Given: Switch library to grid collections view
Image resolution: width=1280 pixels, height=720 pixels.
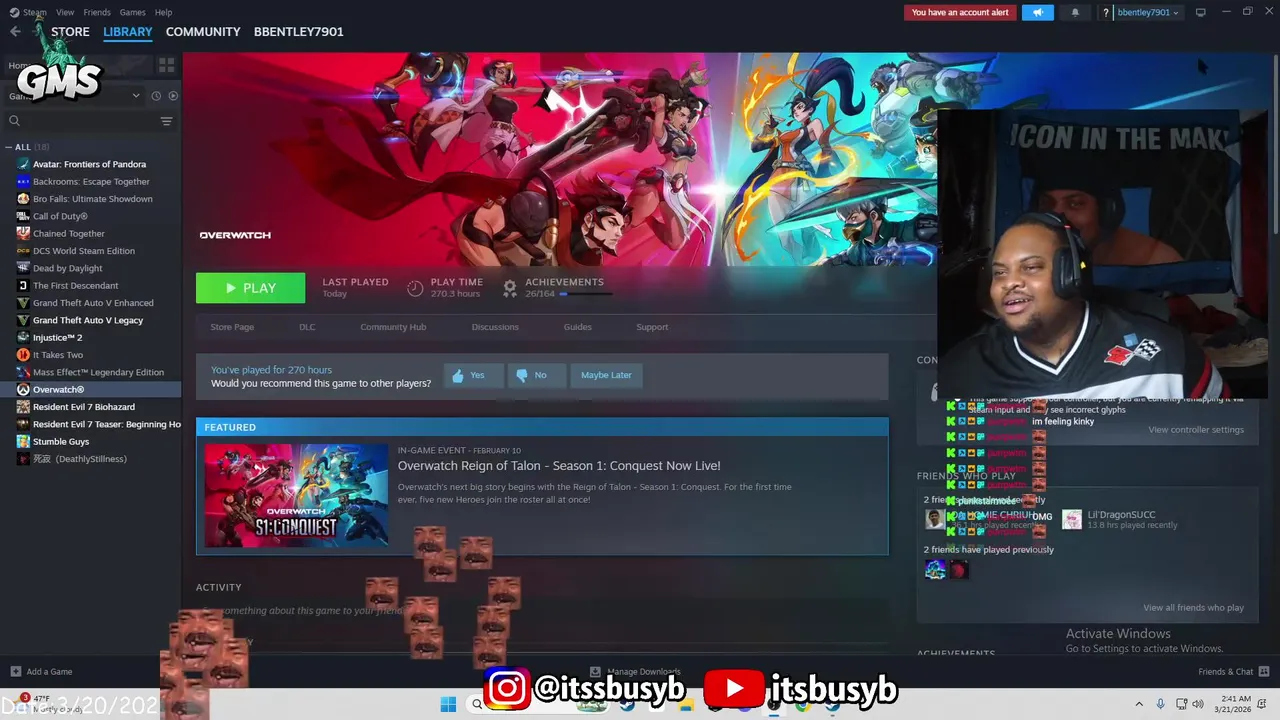Looking at the screenshot, I should coord(166,65).
